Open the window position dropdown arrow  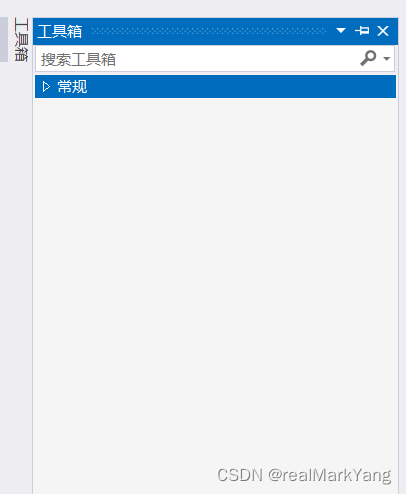tap(341, 31)
